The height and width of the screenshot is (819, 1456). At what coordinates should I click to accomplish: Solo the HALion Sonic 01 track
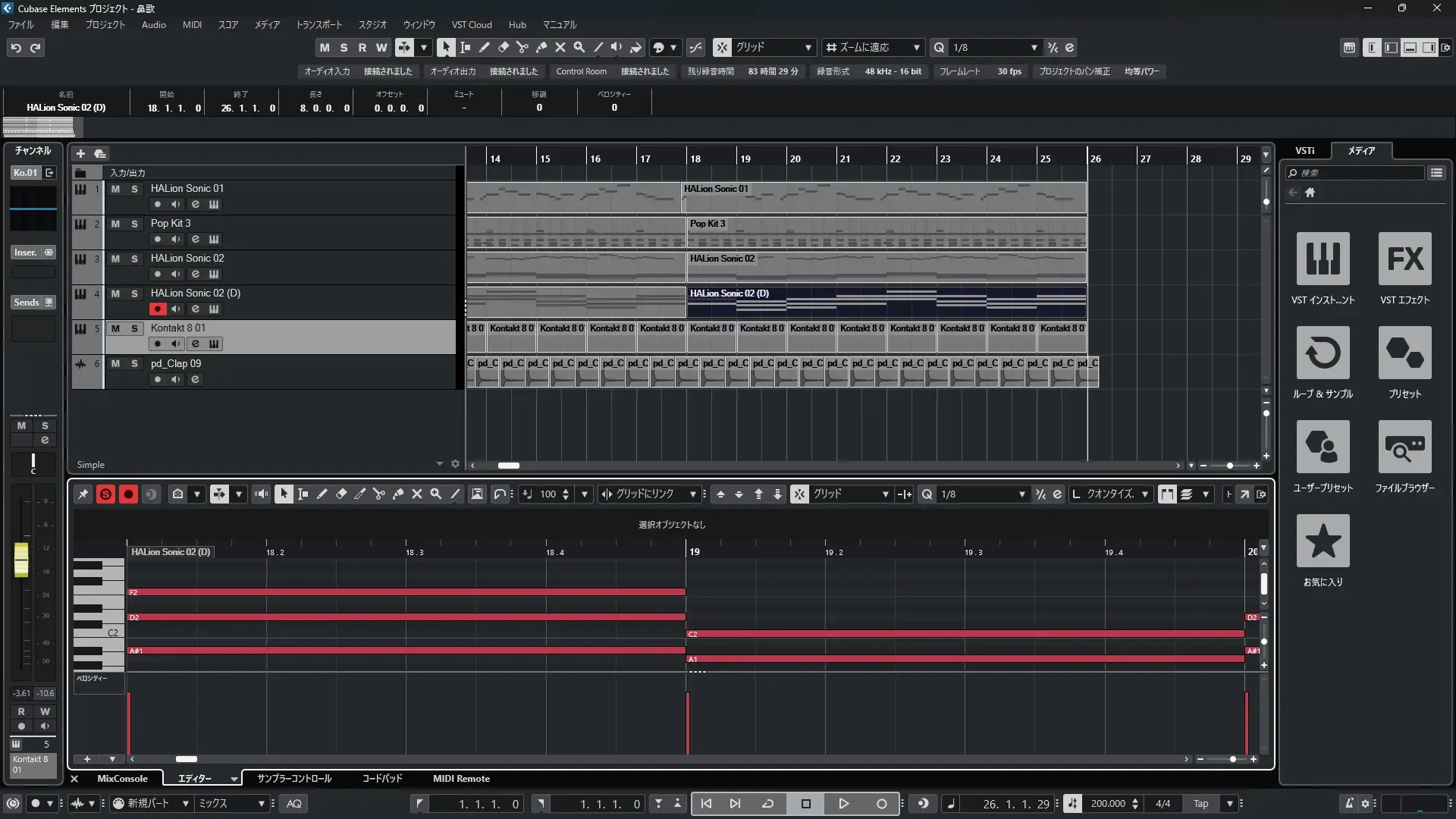[134, 189]
